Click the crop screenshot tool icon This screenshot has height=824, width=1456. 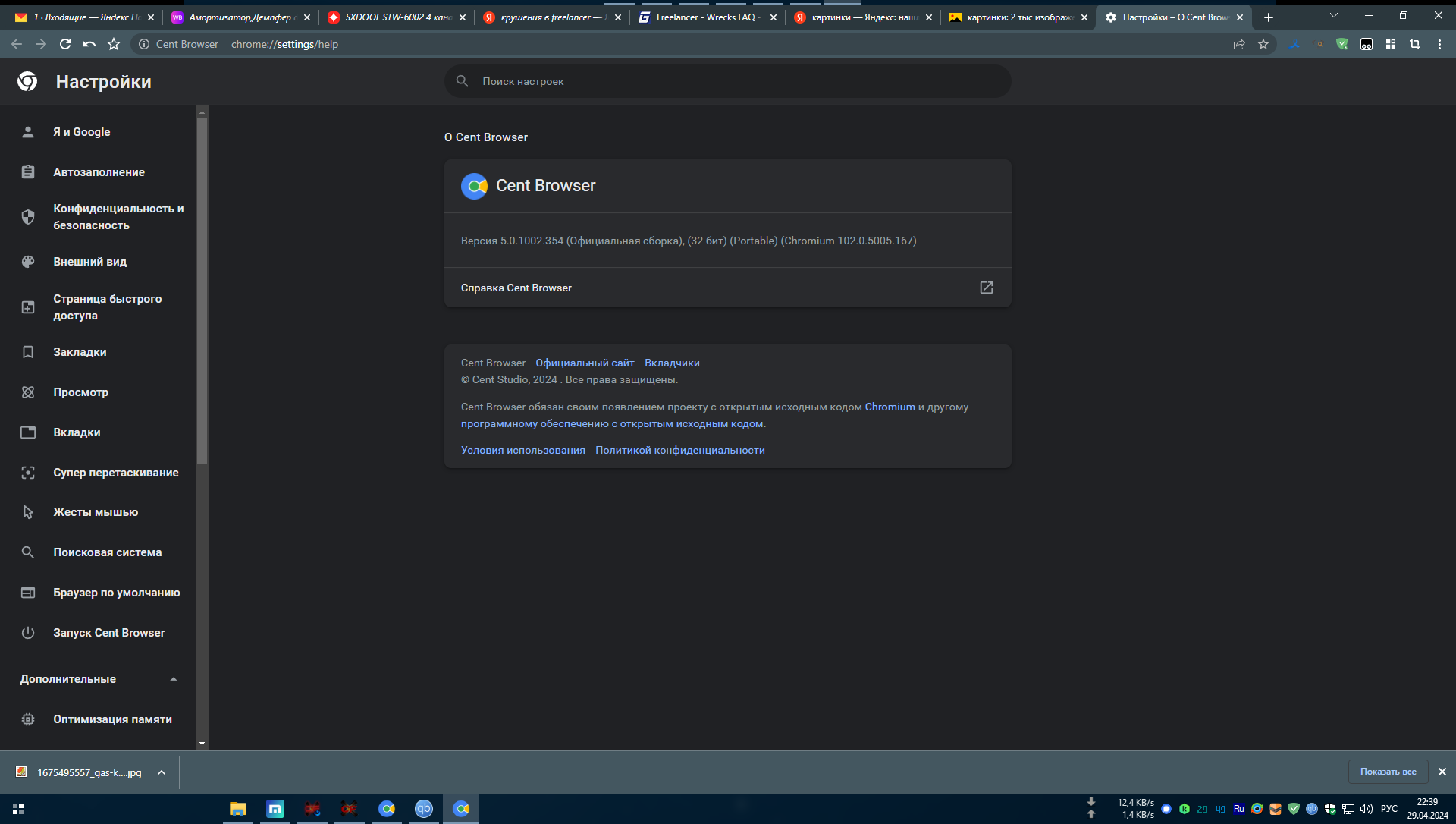click(1415, 44)
